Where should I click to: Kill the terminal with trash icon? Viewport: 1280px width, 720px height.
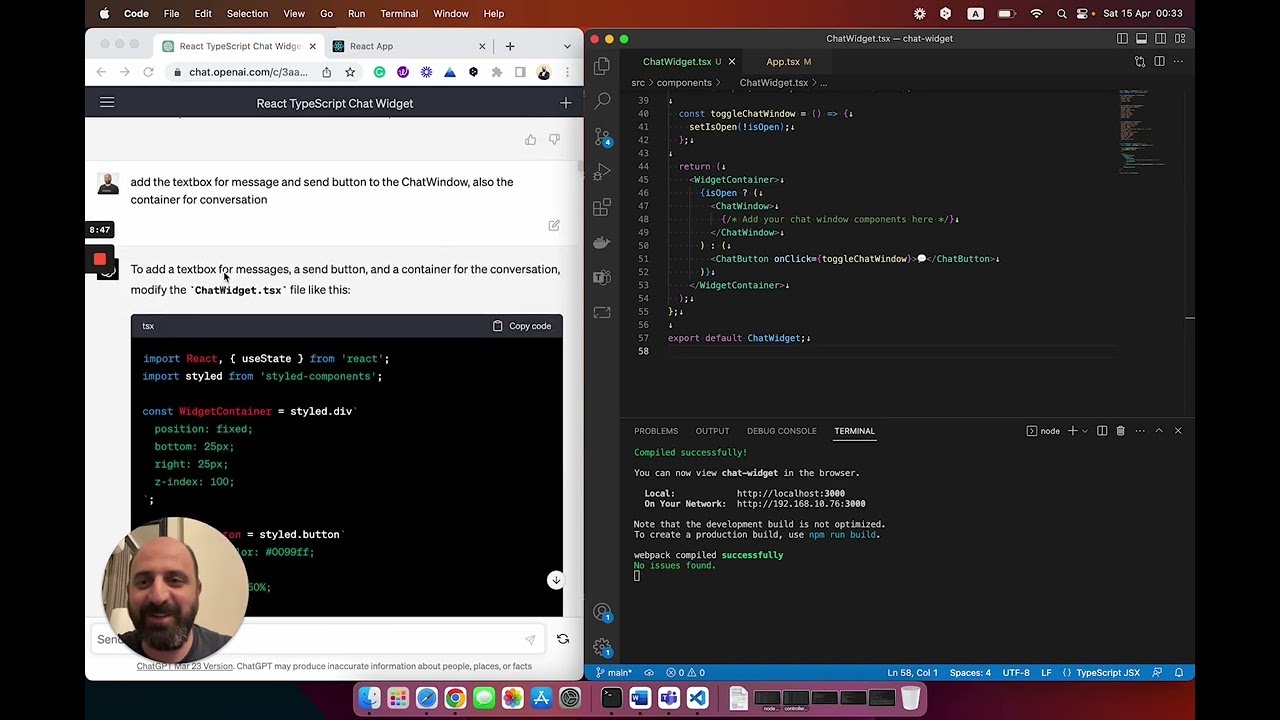point(1120,431)
